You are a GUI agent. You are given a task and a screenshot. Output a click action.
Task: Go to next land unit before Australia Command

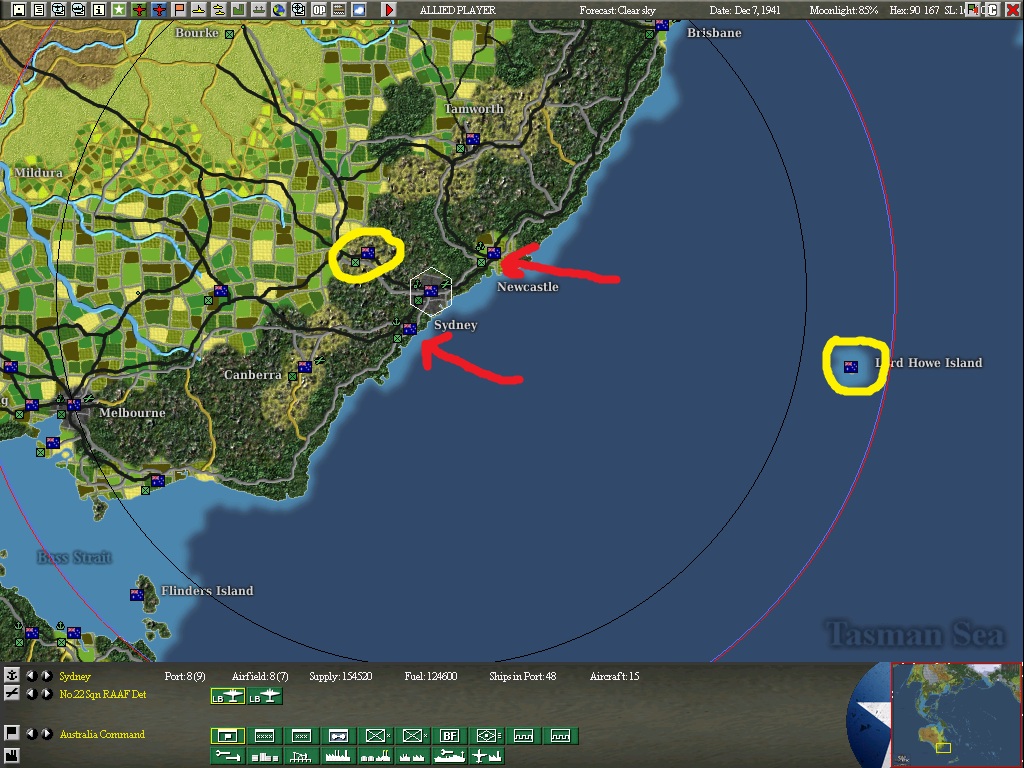(47, 734)
